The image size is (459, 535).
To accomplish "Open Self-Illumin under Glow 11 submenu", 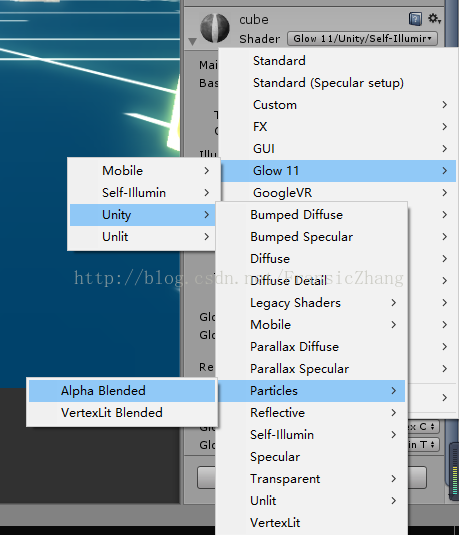I will pos(142,193).
